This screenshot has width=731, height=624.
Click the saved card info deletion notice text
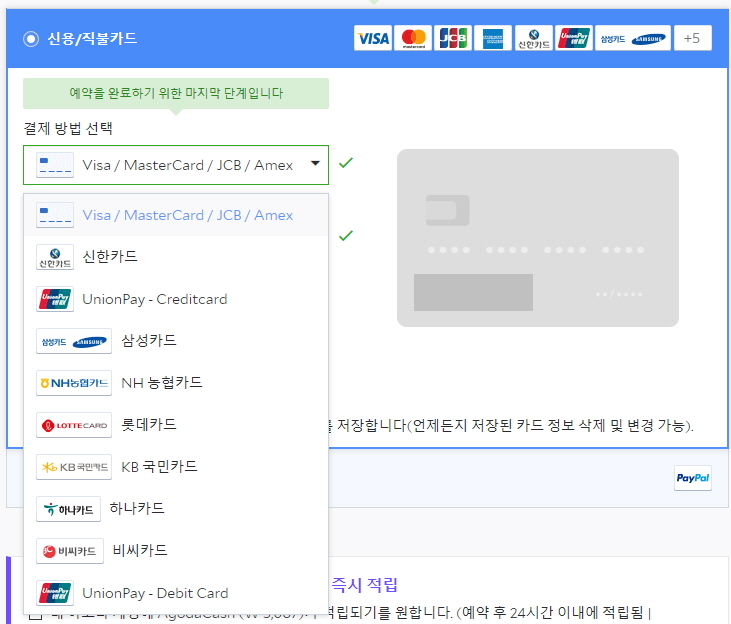coord(511,425)
